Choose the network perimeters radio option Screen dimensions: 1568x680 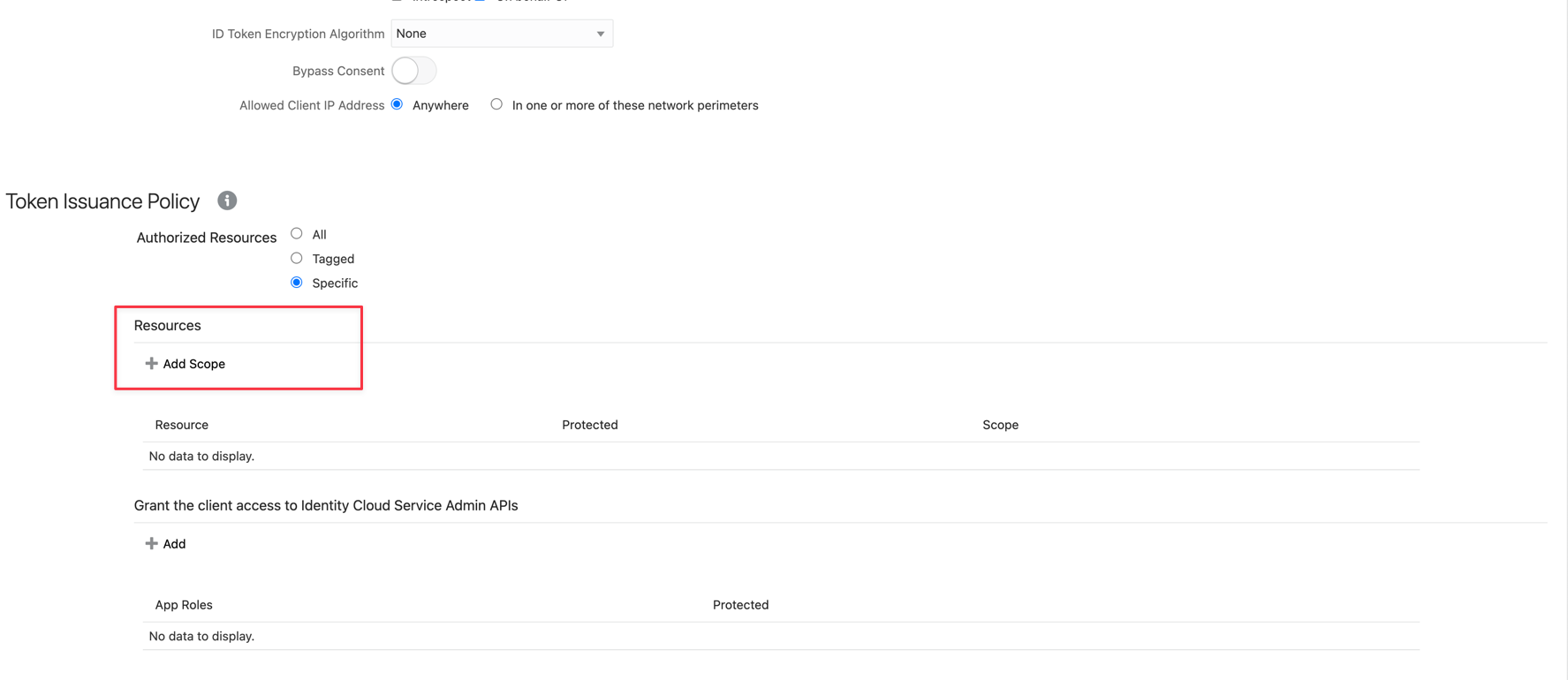click(x=496, y=104)
